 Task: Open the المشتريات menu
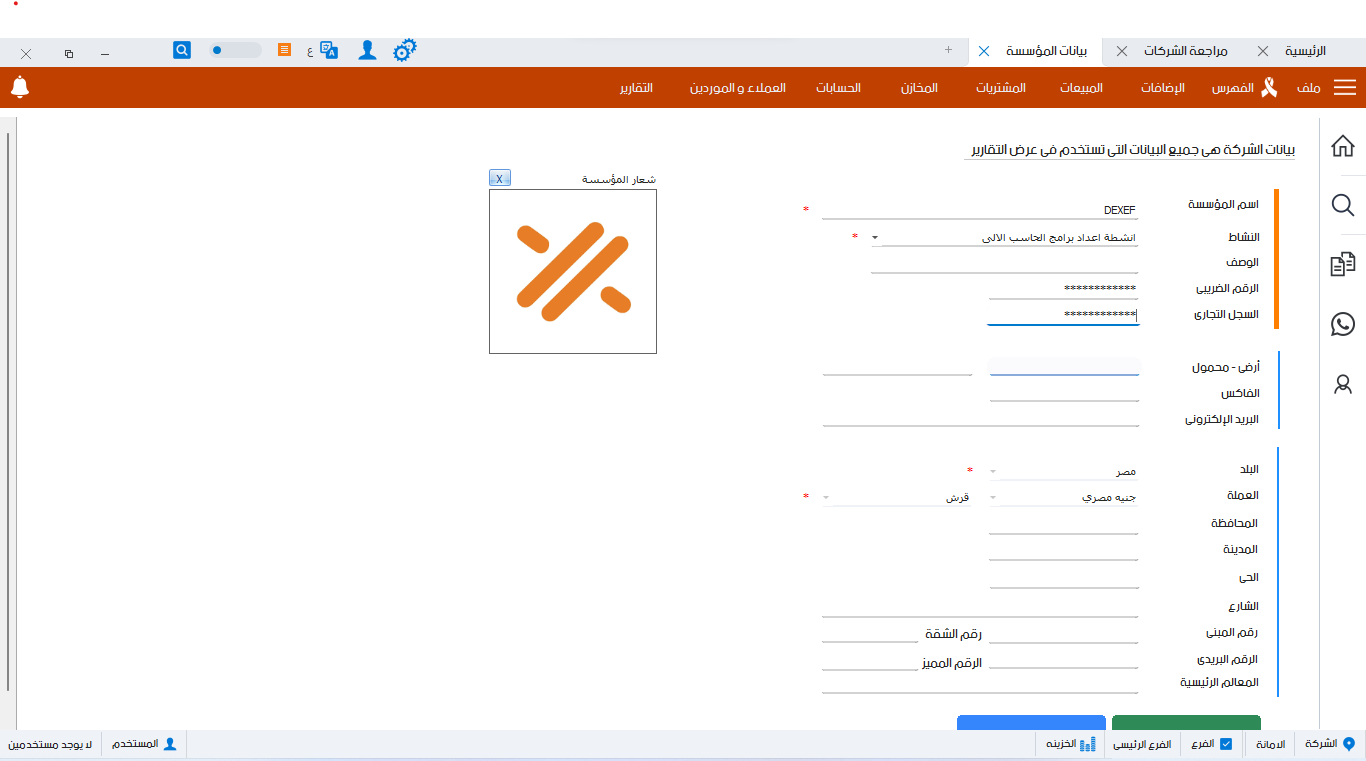[1001, 88]
